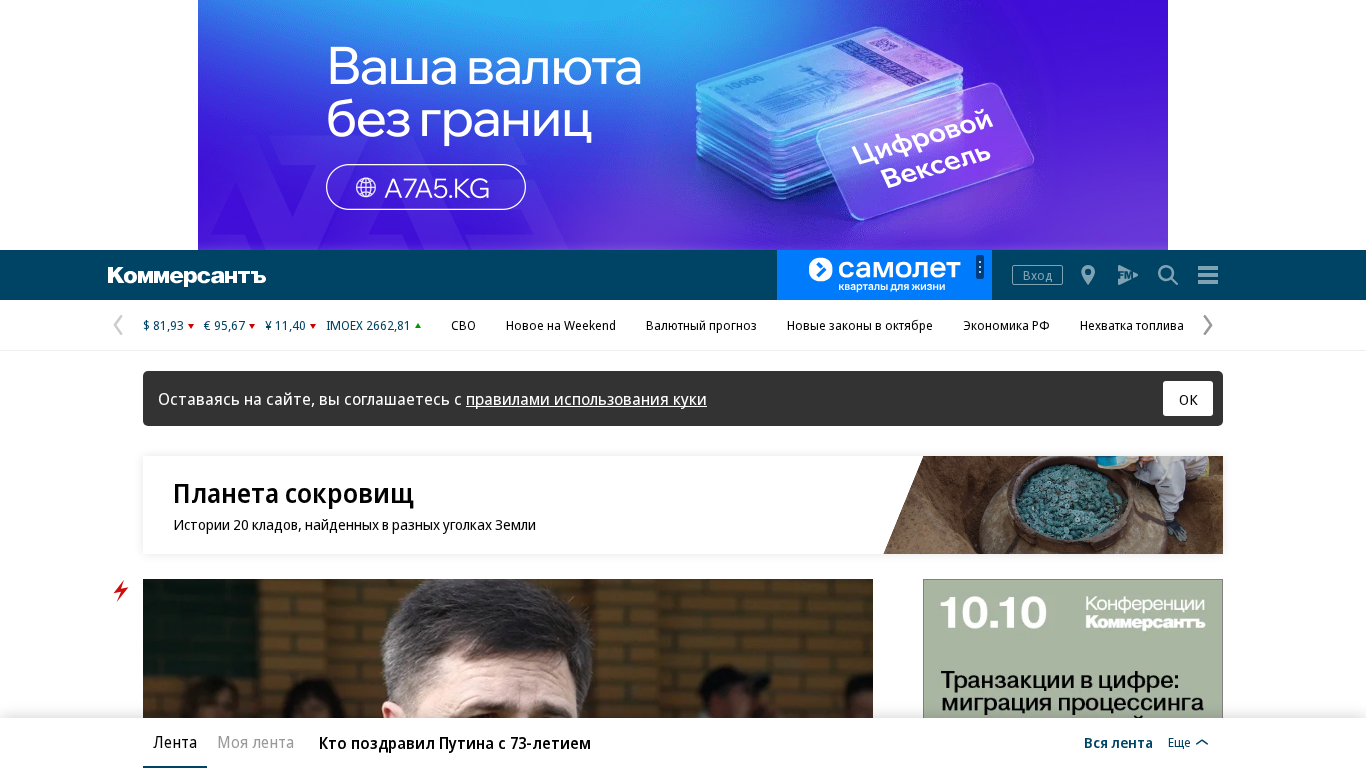The height and width of the screenshot is (768, 1366).
Task: Open the Вся лента link
Action: tap(1118, 743)
